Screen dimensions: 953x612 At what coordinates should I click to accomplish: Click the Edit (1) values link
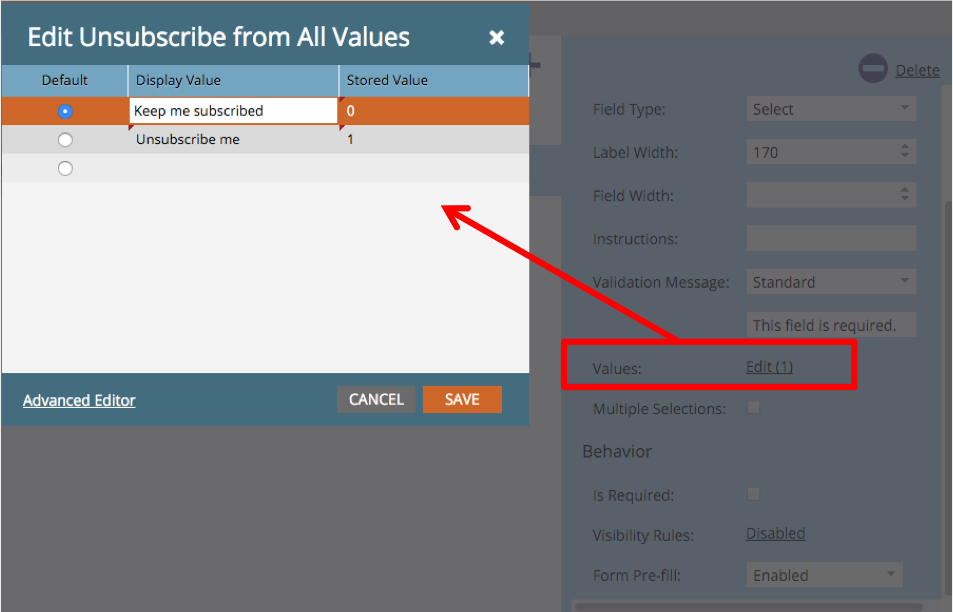tap(769, 367)
